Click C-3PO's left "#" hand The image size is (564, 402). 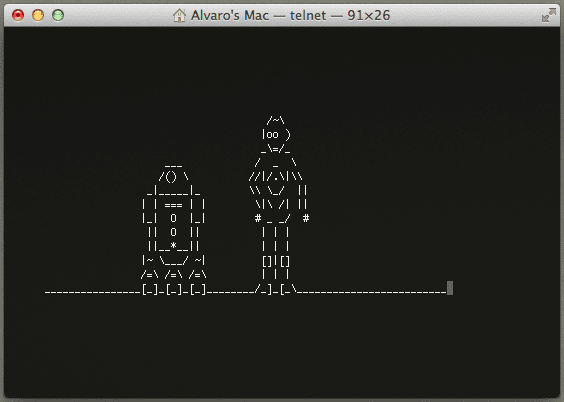point(258,218)
